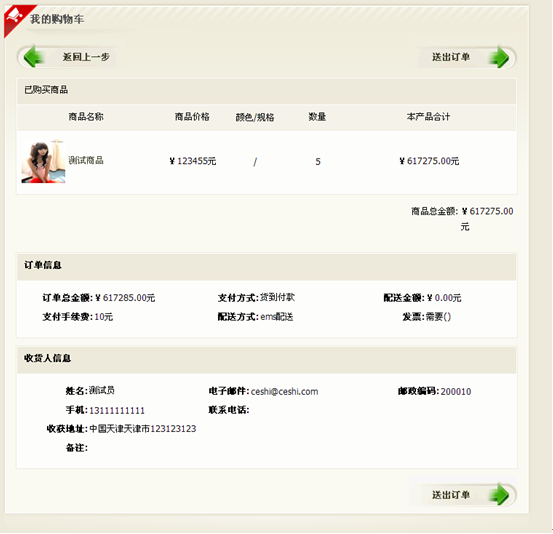553x534 pixels.
Task: Click the top green right arrow icon
Action: [x=499, y=57]
